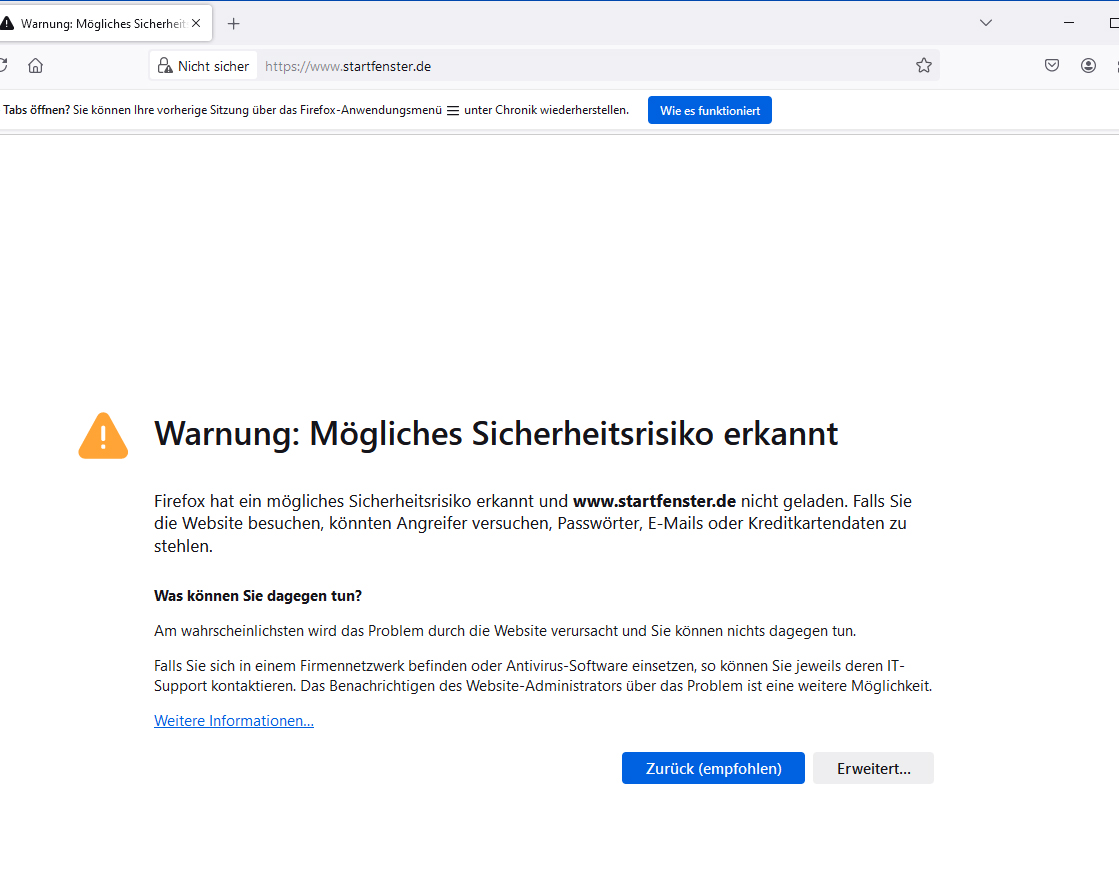Select the security warning tab
Screen dimensions: 1119x894
point(95,23)
